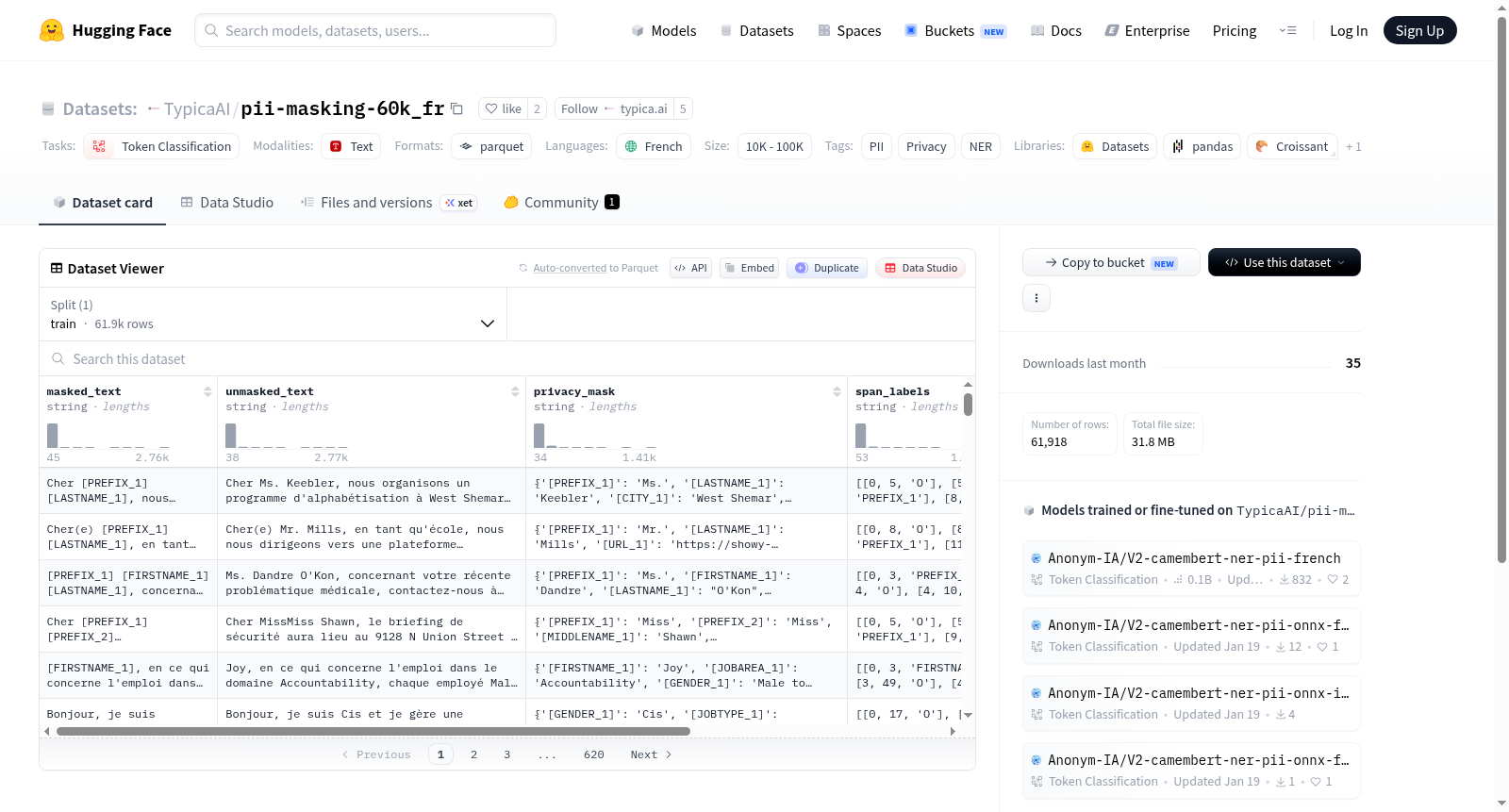Open Buckets in the top navigation

(x=955, y=30)
